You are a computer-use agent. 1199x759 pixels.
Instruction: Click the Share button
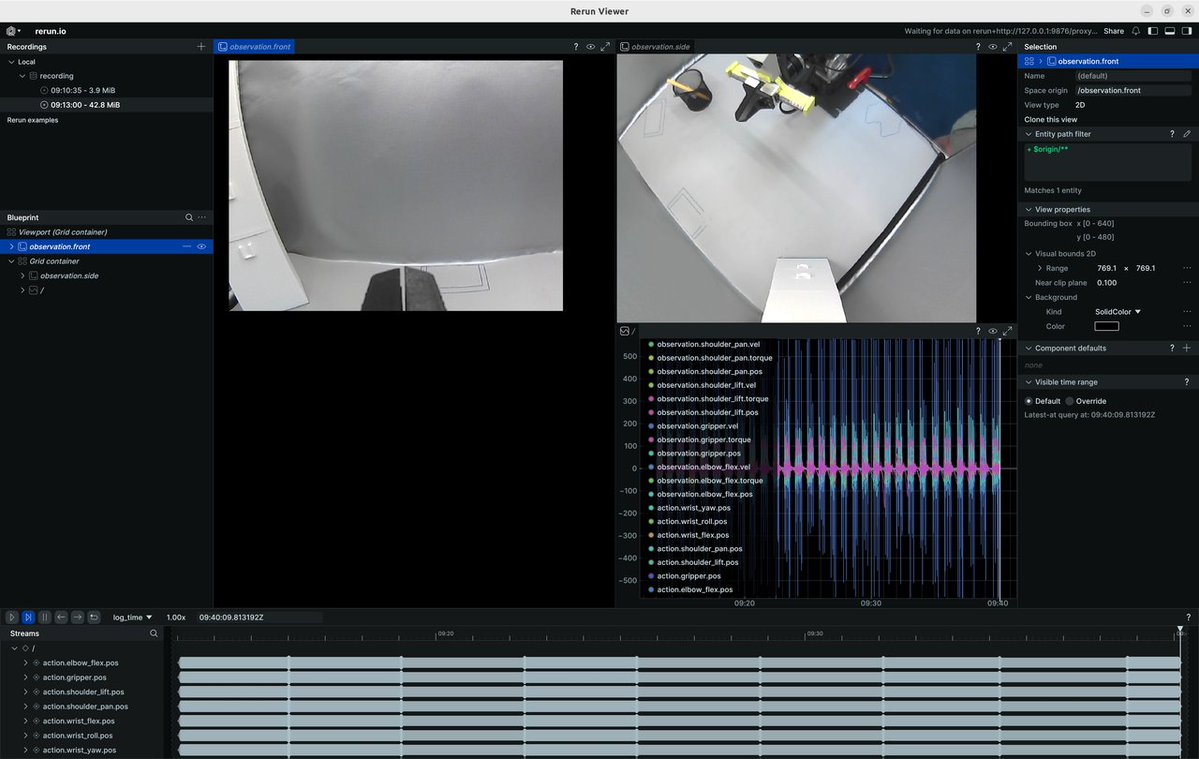tap(1113, 31)
